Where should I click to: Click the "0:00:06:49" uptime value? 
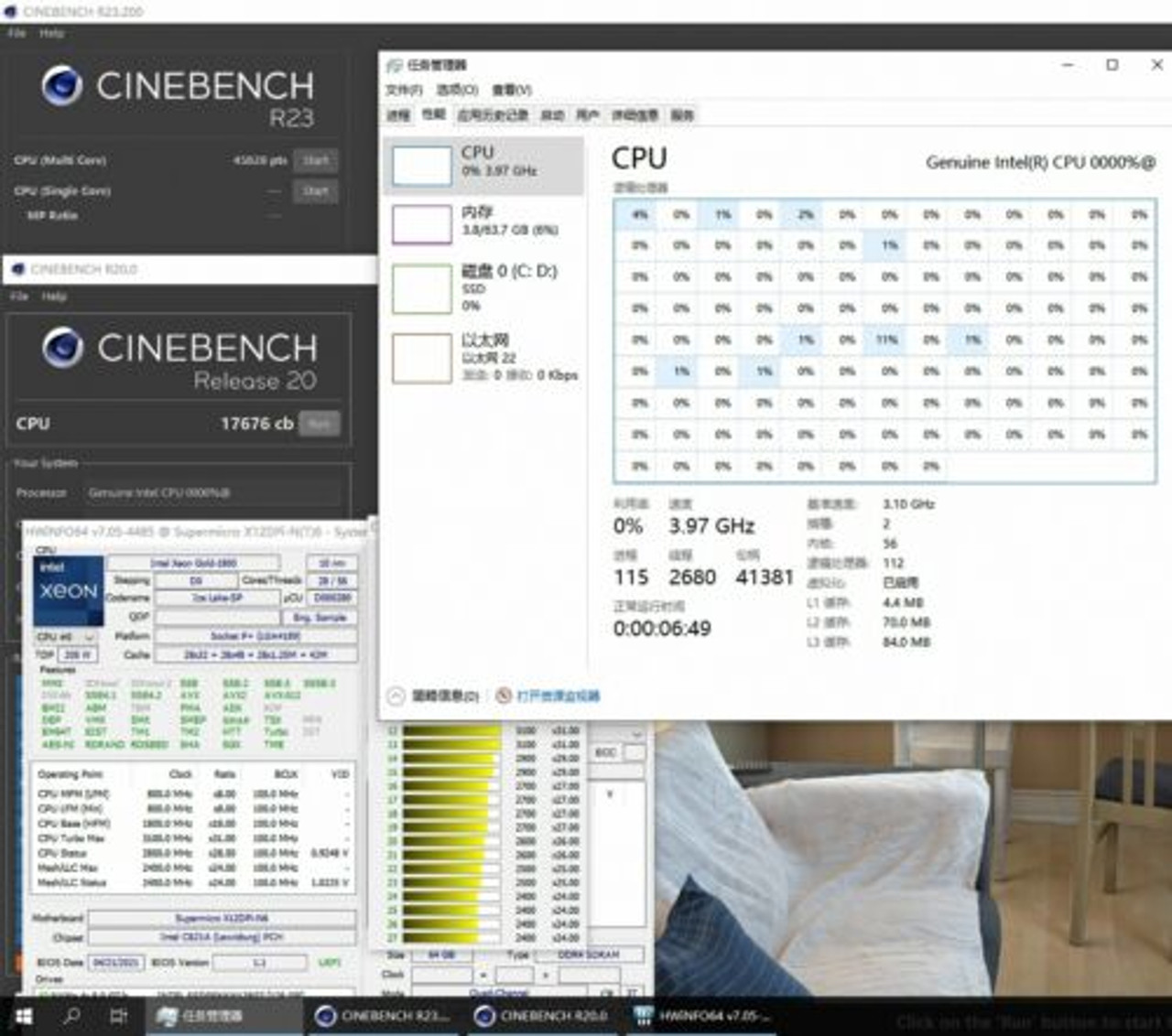pyautogui.click(x=662, y=628)
